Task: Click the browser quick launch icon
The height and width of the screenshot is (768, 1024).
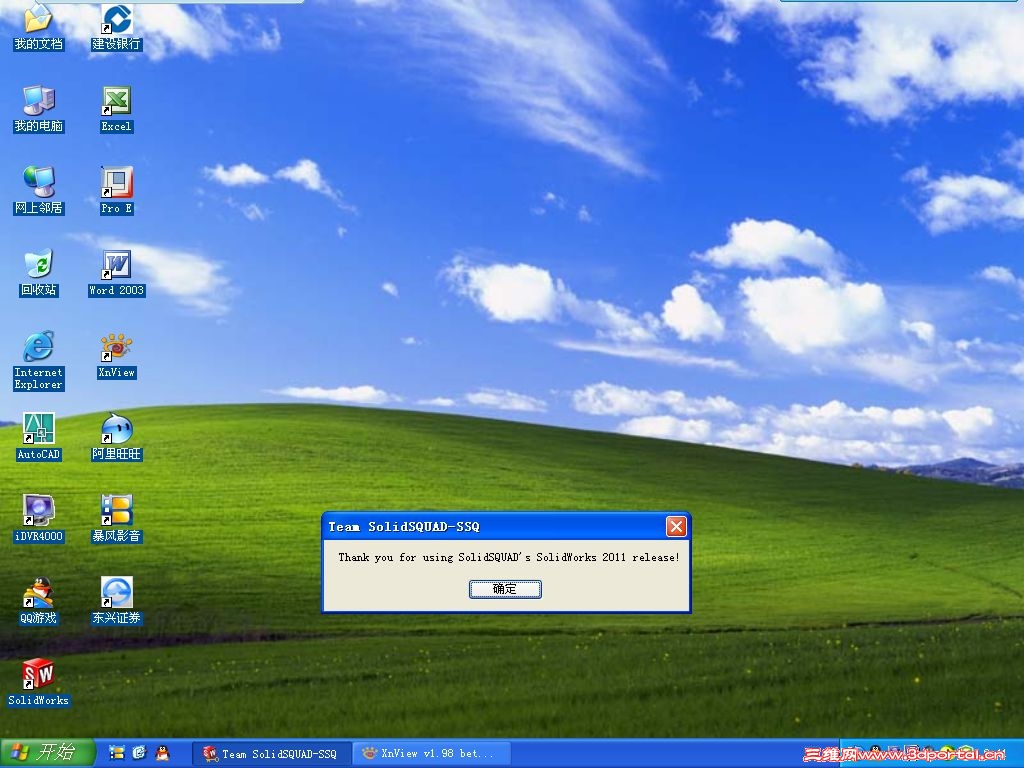Action: 139,753
